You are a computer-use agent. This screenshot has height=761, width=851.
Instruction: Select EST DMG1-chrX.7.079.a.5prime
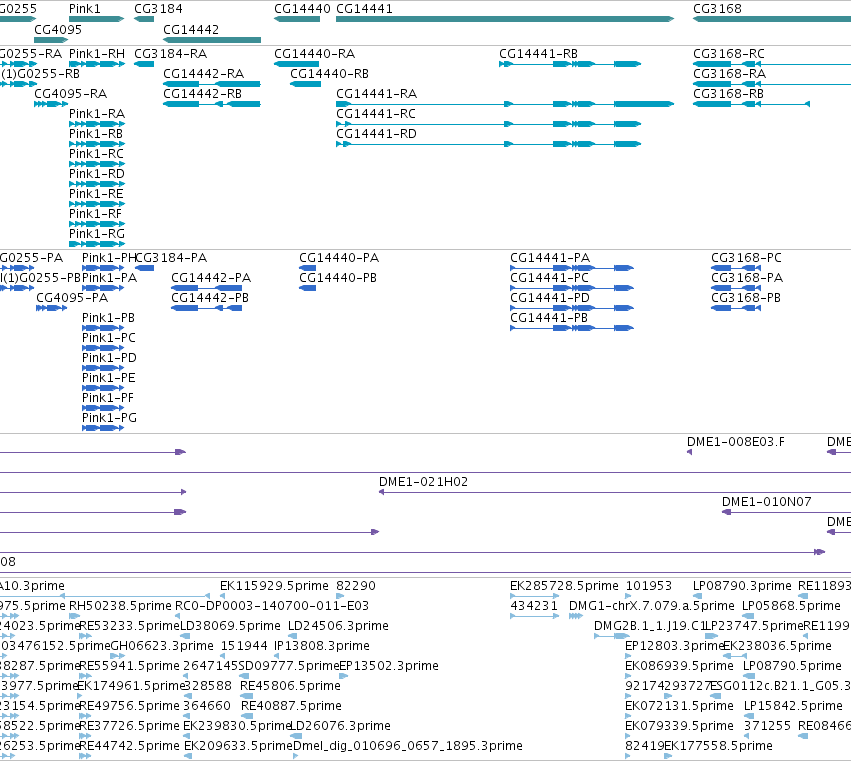point(575,616)
